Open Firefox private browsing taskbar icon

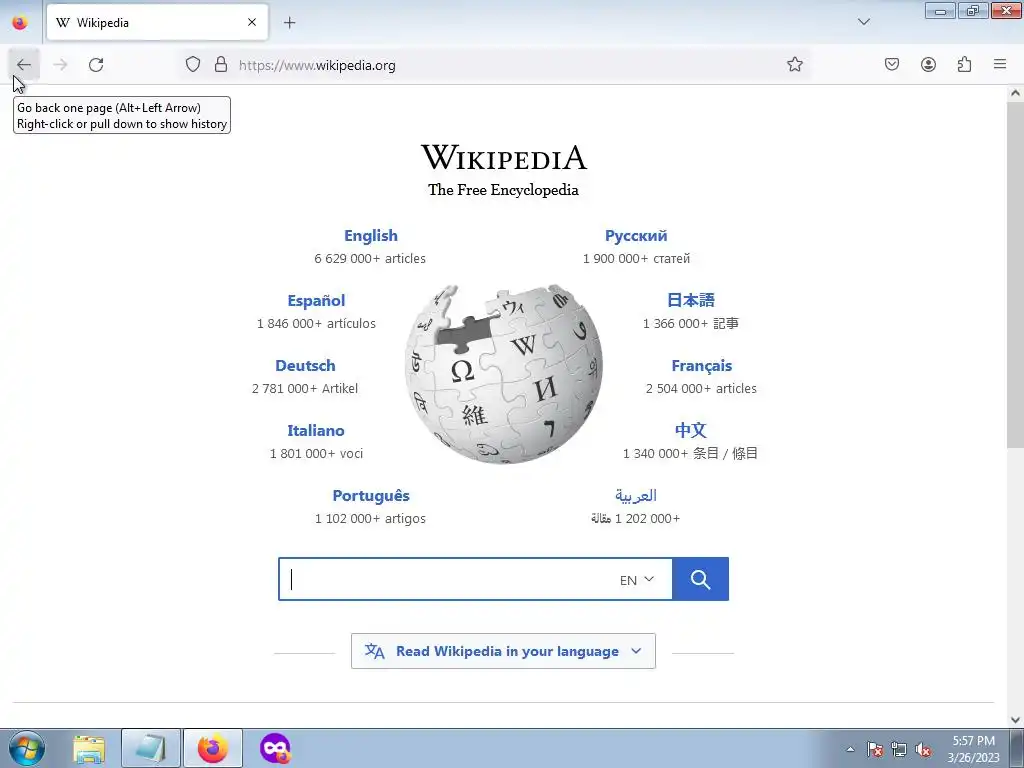tap(275, 749)
